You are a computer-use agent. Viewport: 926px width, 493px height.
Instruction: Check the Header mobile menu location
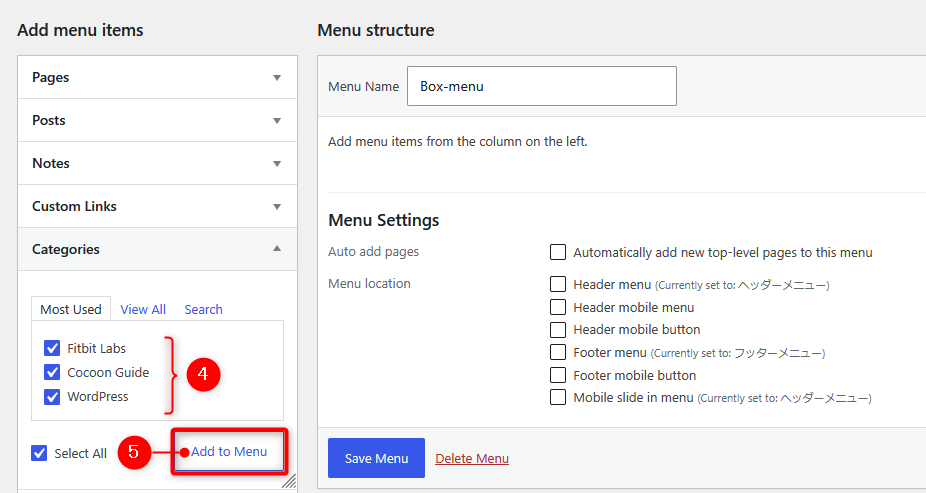pos(558,307)
